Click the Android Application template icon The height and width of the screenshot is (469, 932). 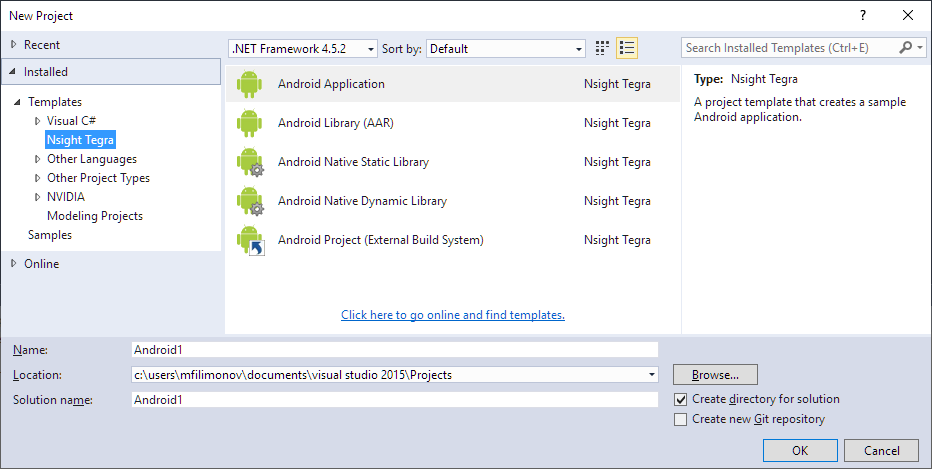point(249,84)
